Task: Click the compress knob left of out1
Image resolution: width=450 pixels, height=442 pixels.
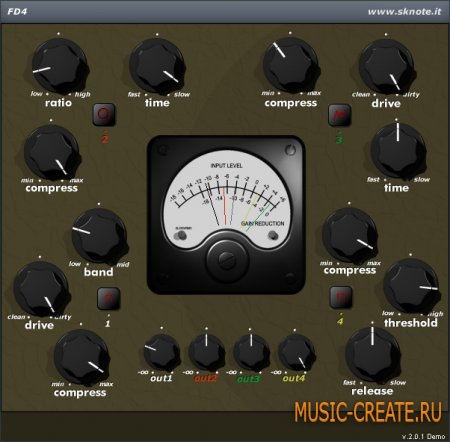Action: [81, 358]
